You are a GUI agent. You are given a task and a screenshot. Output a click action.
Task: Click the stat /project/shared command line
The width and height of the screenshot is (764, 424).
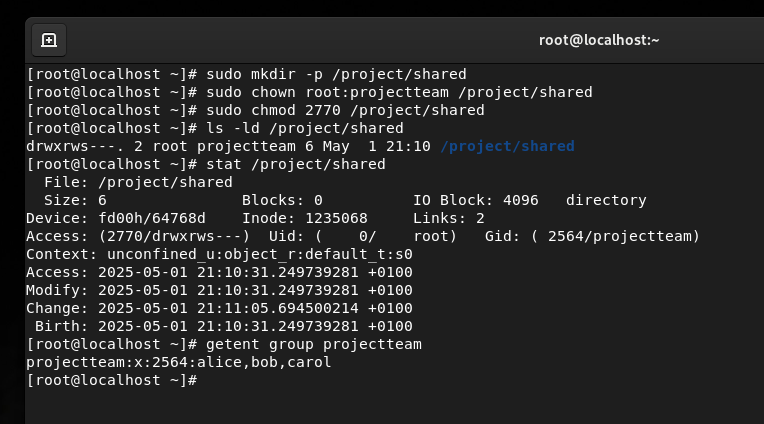[206, 164]
